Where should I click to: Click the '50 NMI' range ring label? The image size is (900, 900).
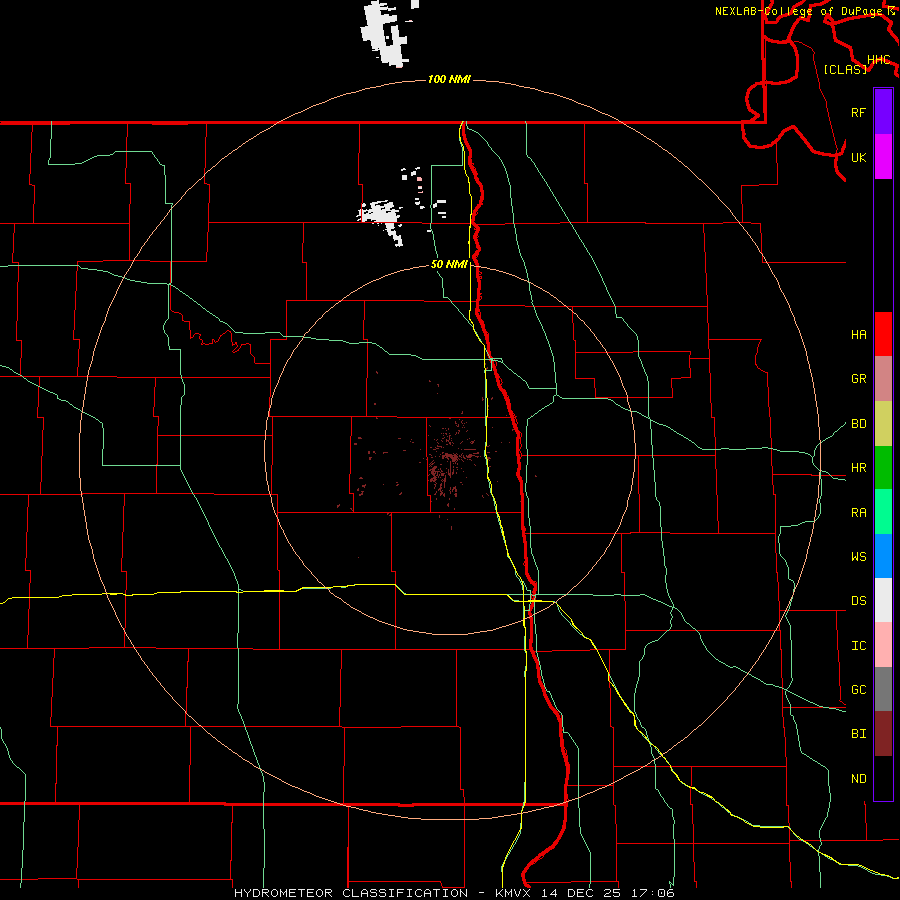(x=449, y=264)
